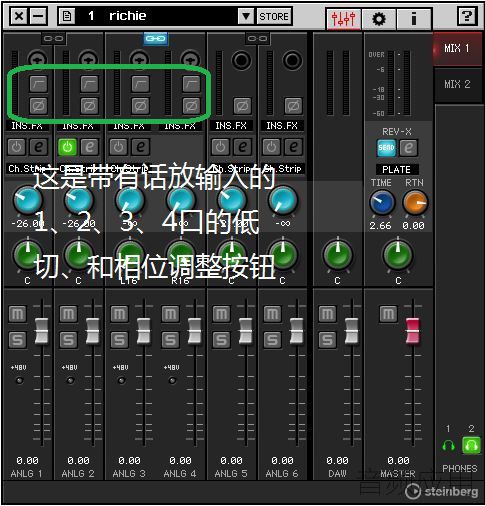Click the ANLG 1 fader handle
The width and height of the screenshot is (485, 506).
(x=42, y=331)
